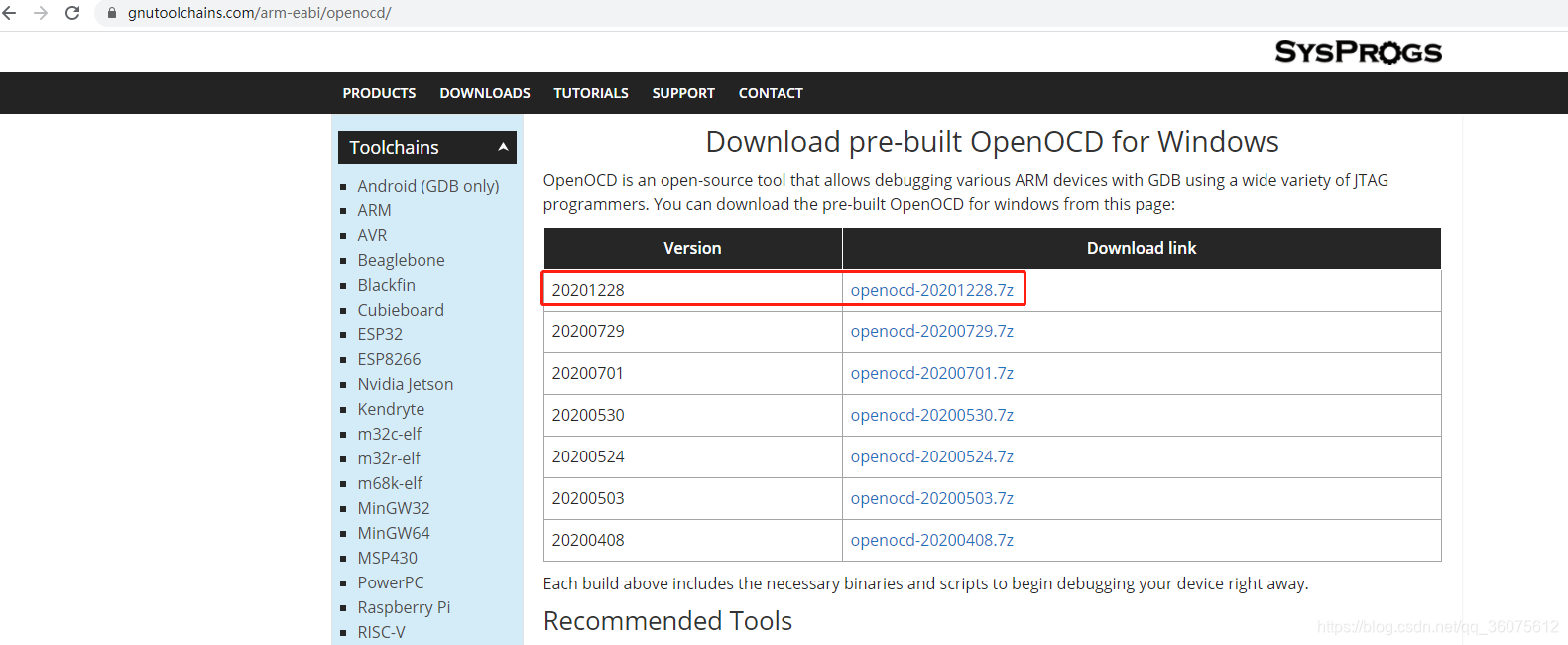Click the padlock icon in address bar
This screenshot has height=645, width=1568.
click(111, 13)
